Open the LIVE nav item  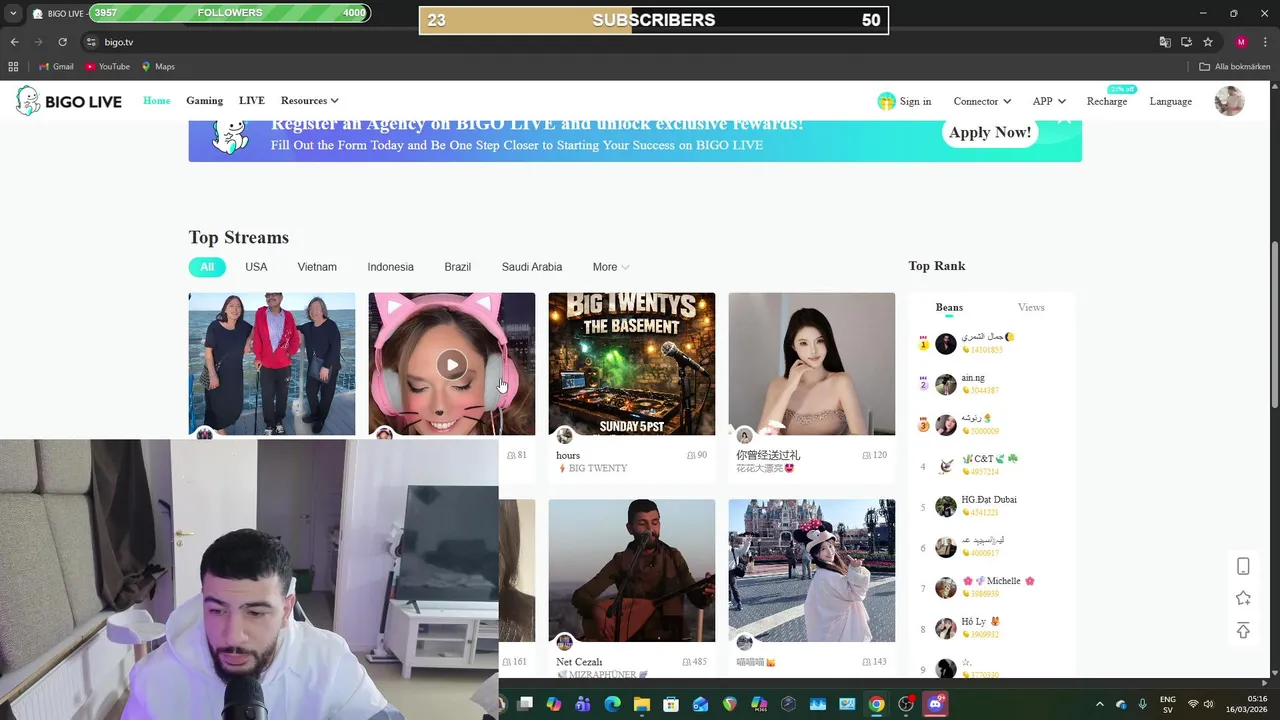[x=252, y=101]
